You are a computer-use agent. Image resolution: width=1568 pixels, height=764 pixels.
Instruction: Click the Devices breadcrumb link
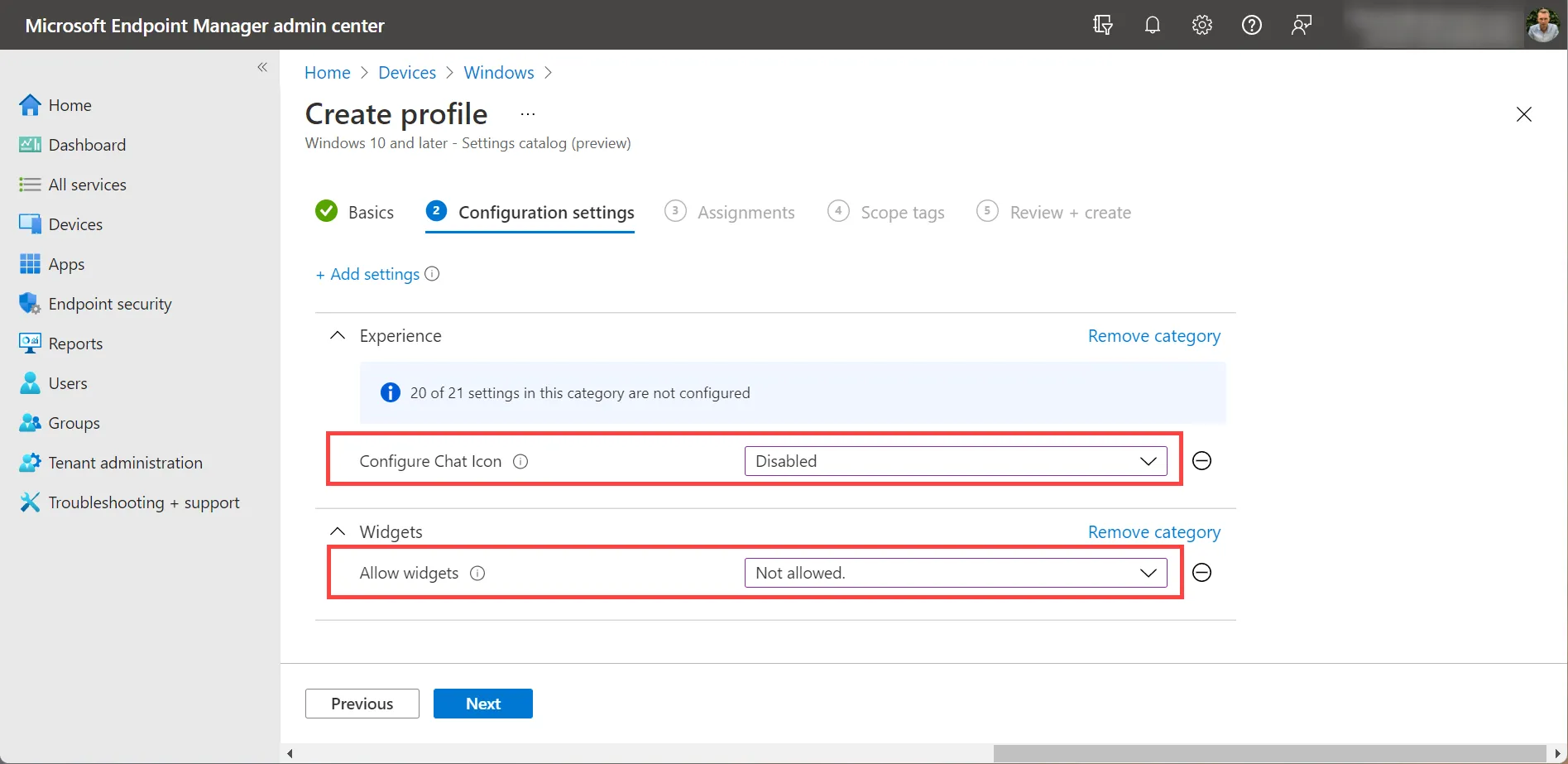pos(407,73)
